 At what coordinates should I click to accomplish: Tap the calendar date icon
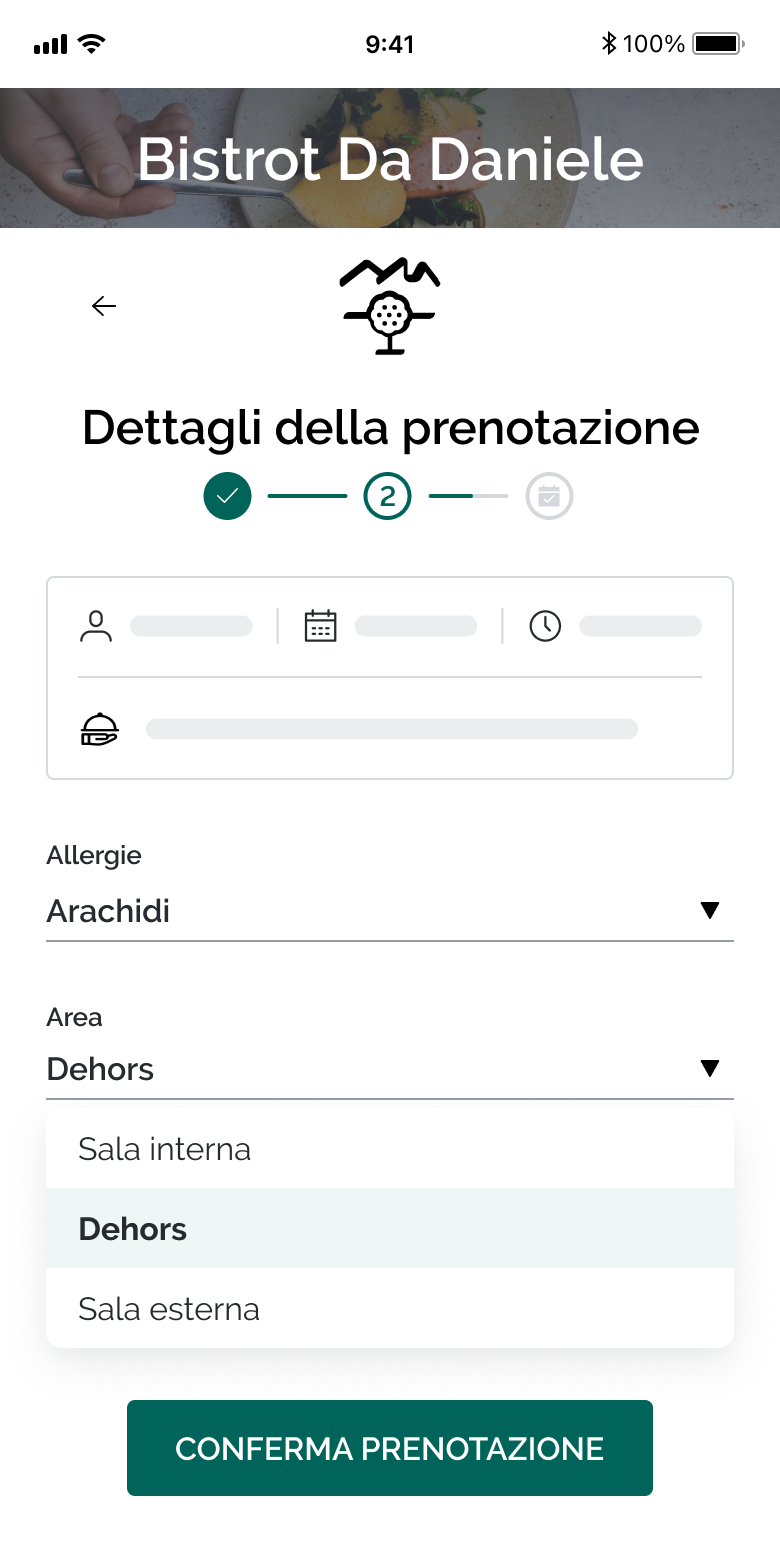click(320, 627)
